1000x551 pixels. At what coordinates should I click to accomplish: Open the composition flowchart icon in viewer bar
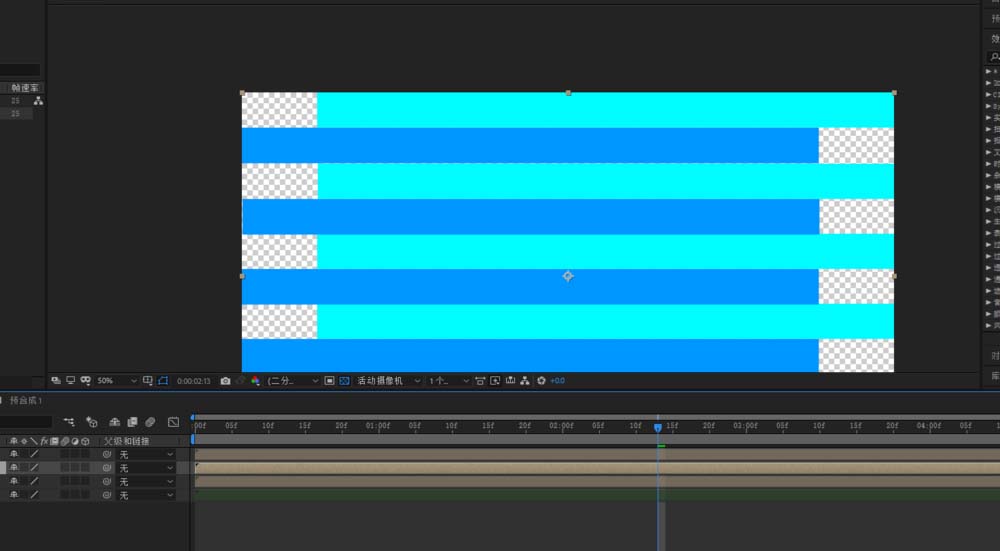(525, 381)
